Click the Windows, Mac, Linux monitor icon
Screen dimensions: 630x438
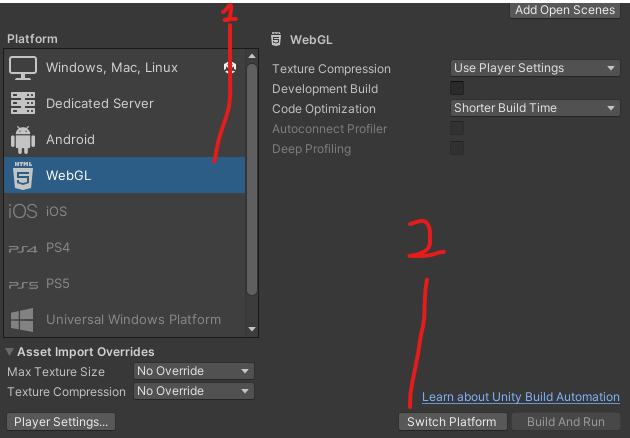[x=22, y=68]
